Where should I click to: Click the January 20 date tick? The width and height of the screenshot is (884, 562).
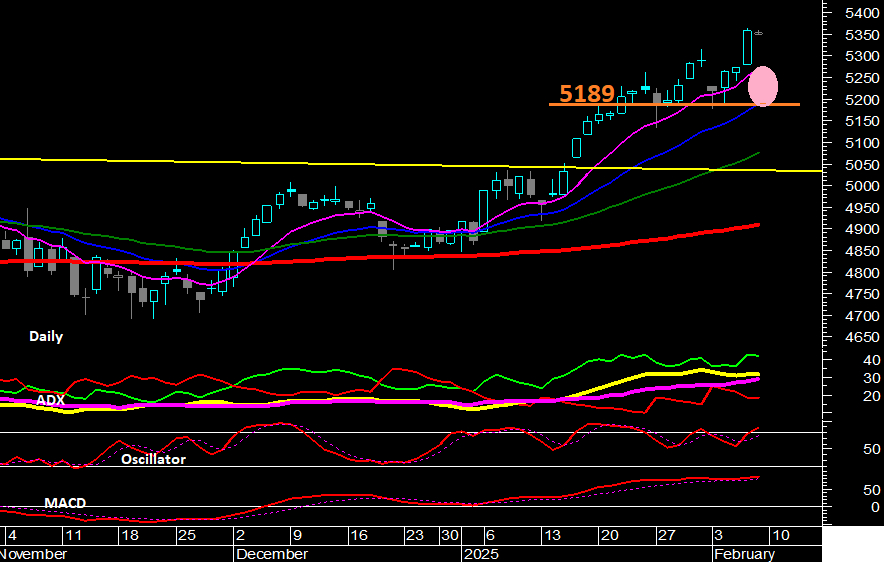coord(609,535)
